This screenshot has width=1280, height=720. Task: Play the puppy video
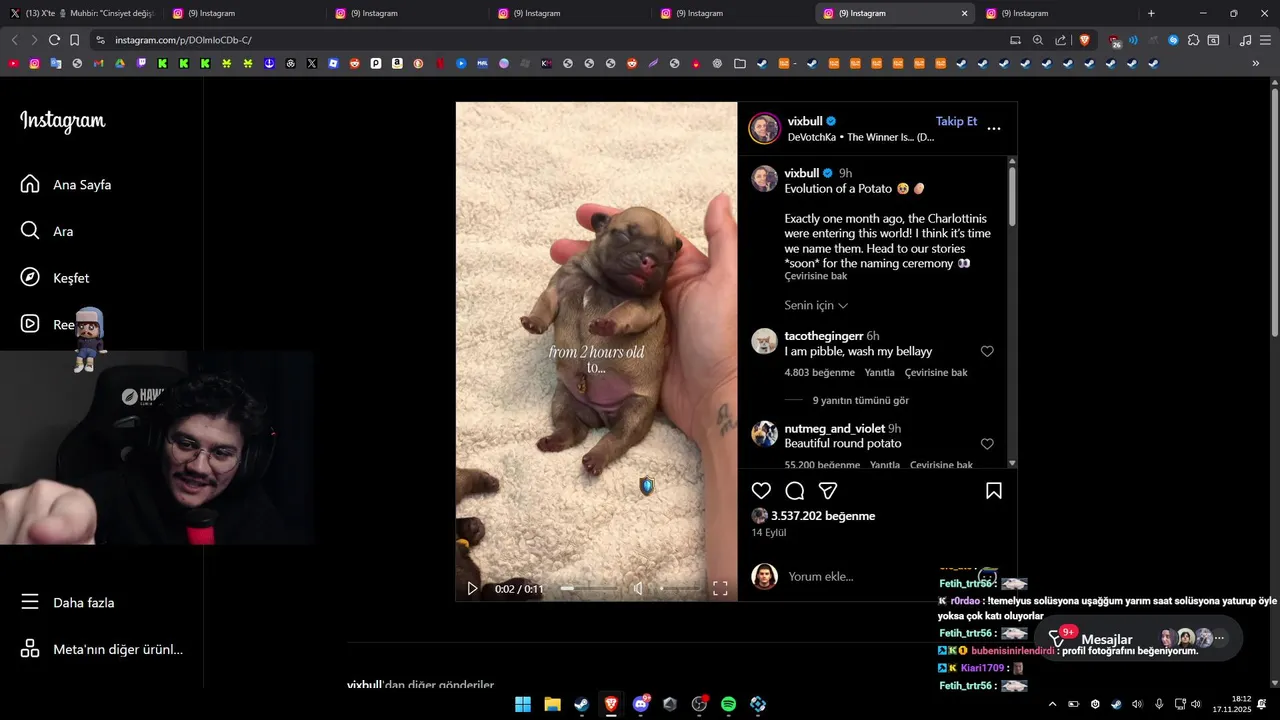coord(472,589)
